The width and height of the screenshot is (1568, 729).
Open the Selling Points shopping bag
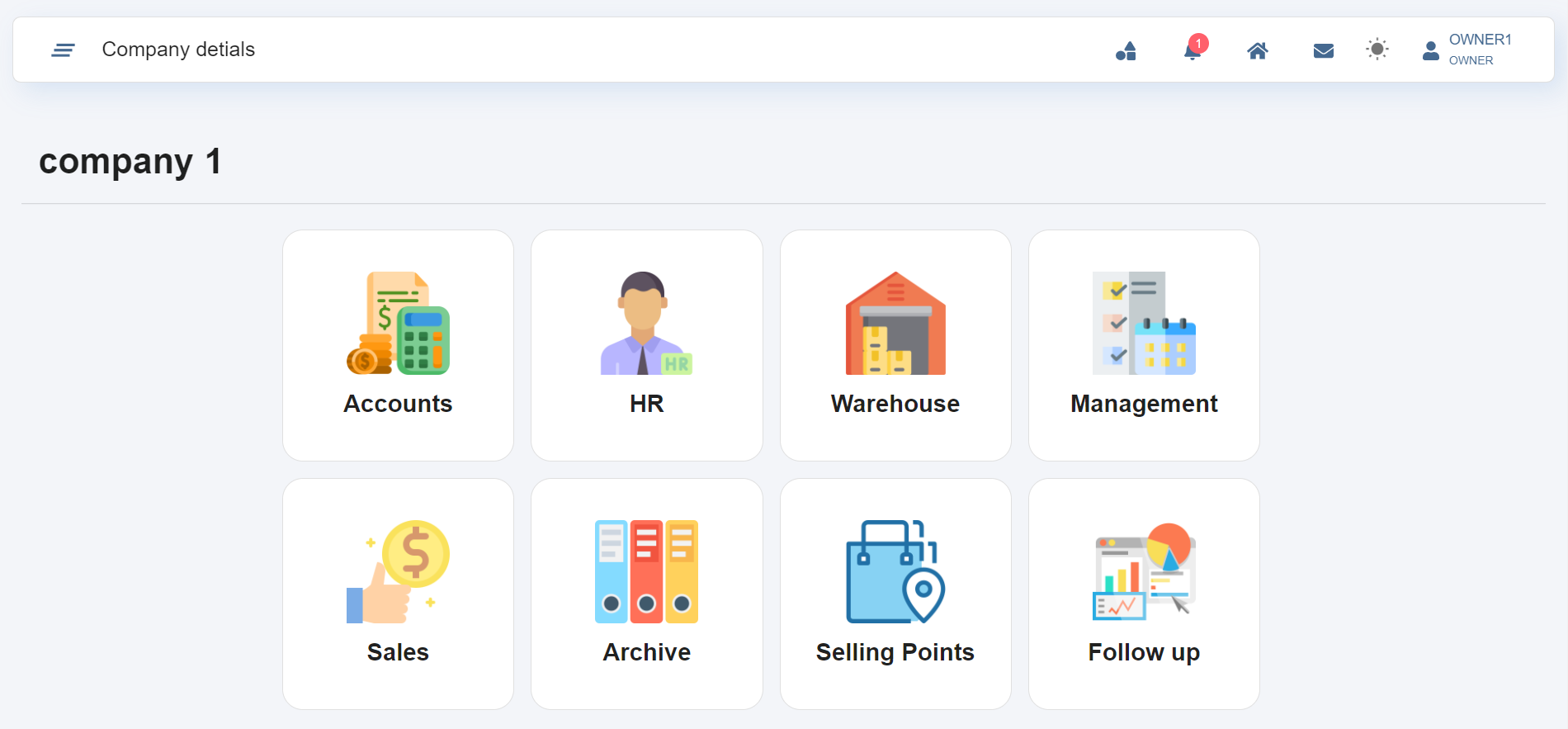pos(895,571)
